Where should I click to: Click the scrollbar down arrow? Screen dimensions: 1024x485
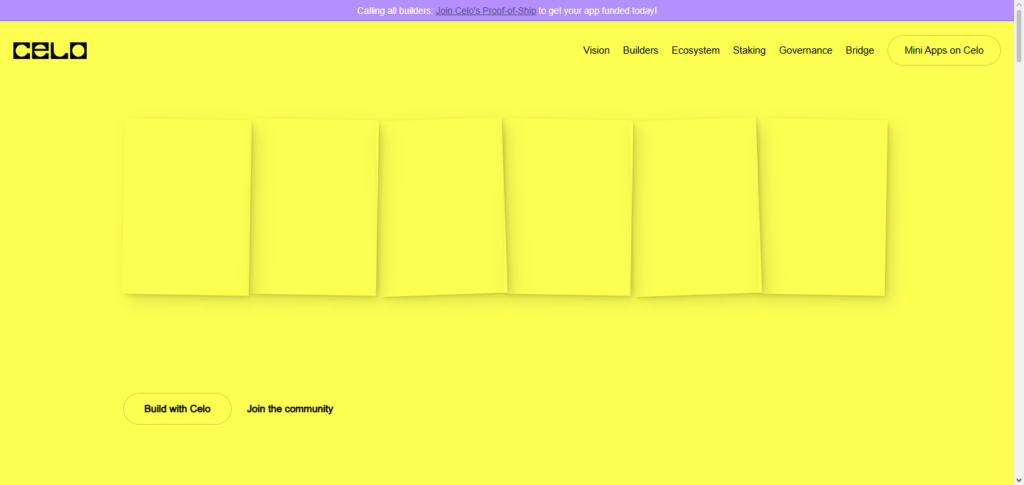click(1016, 478)
